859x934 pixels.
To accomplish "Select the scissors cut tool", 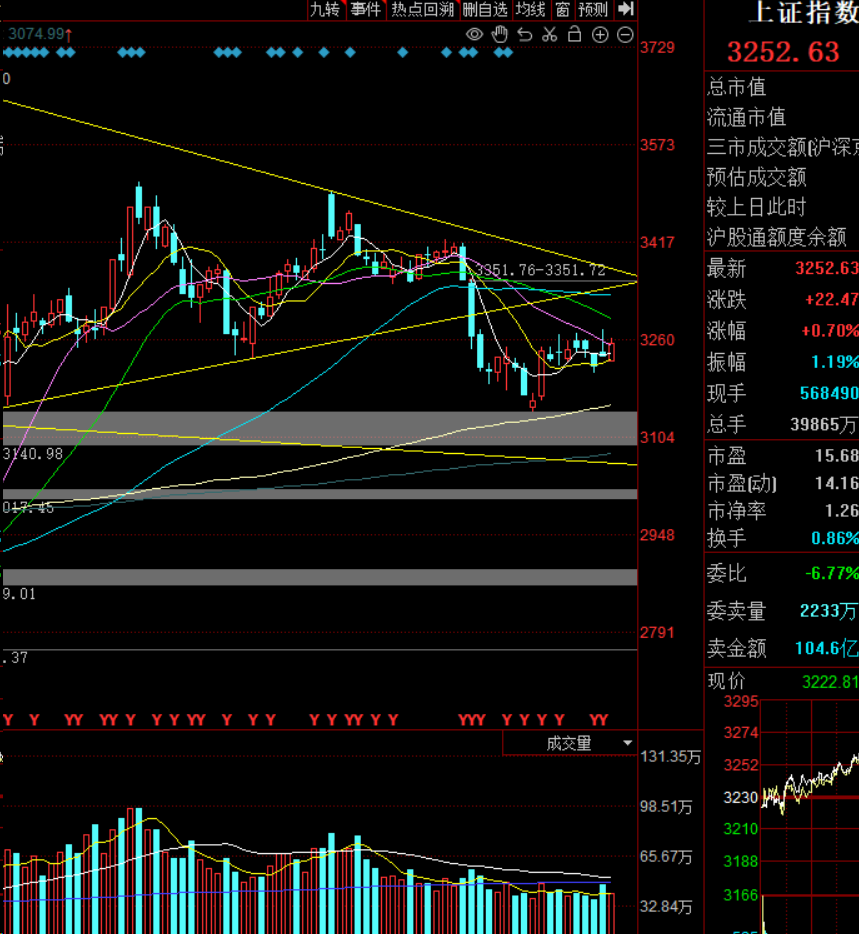I will pyautogui.click(x=549, y=34).
